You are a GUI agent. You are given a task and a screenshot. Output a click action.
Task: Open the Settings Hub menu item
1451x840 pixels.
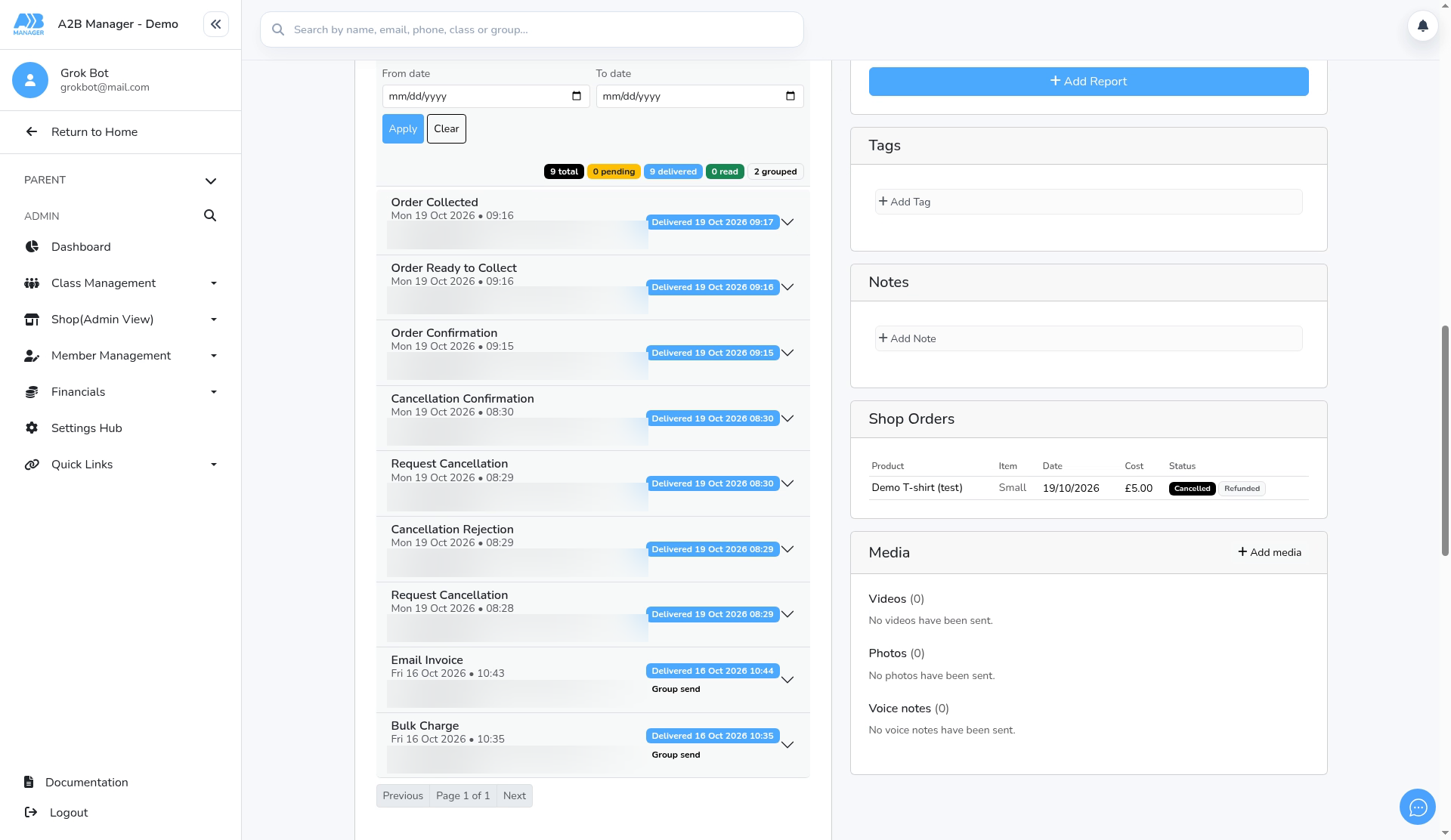[121, 428]
